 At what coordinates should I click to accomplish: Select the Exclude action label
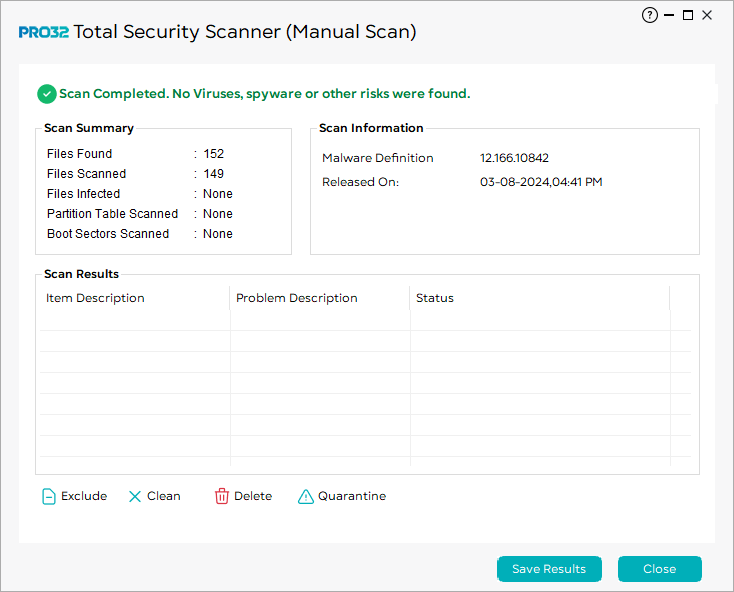84,496
